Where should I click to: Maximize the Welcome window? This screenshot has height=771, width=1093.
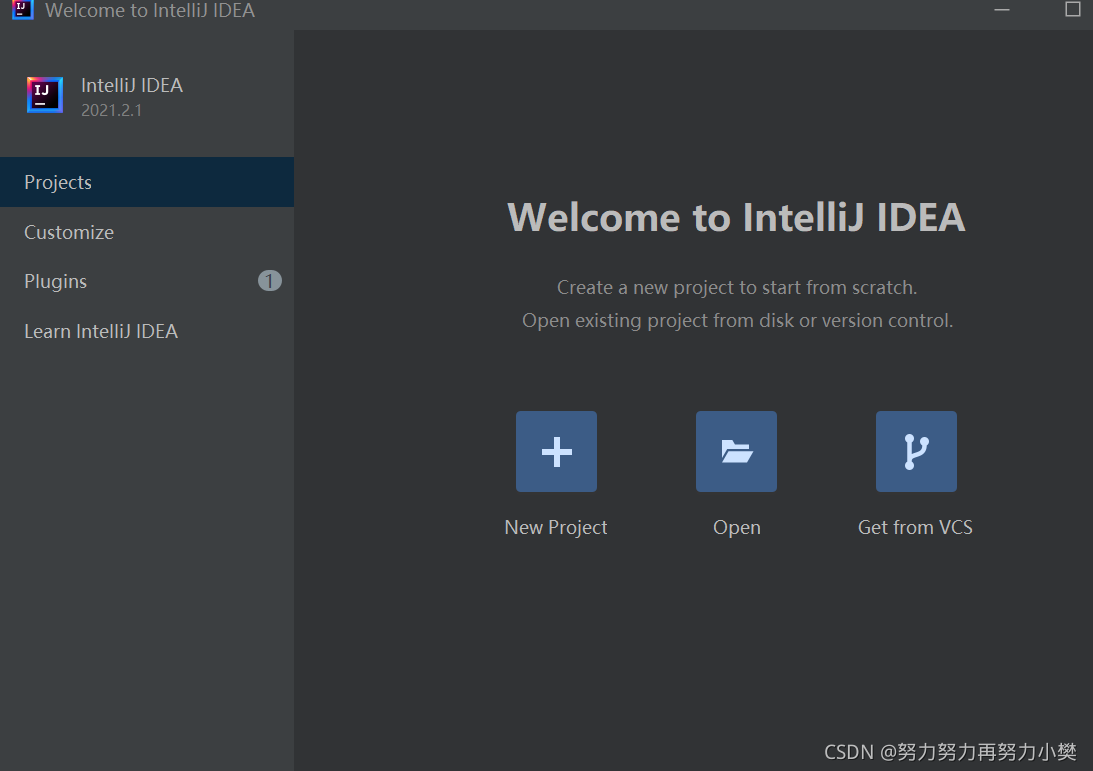[1073, 9]
